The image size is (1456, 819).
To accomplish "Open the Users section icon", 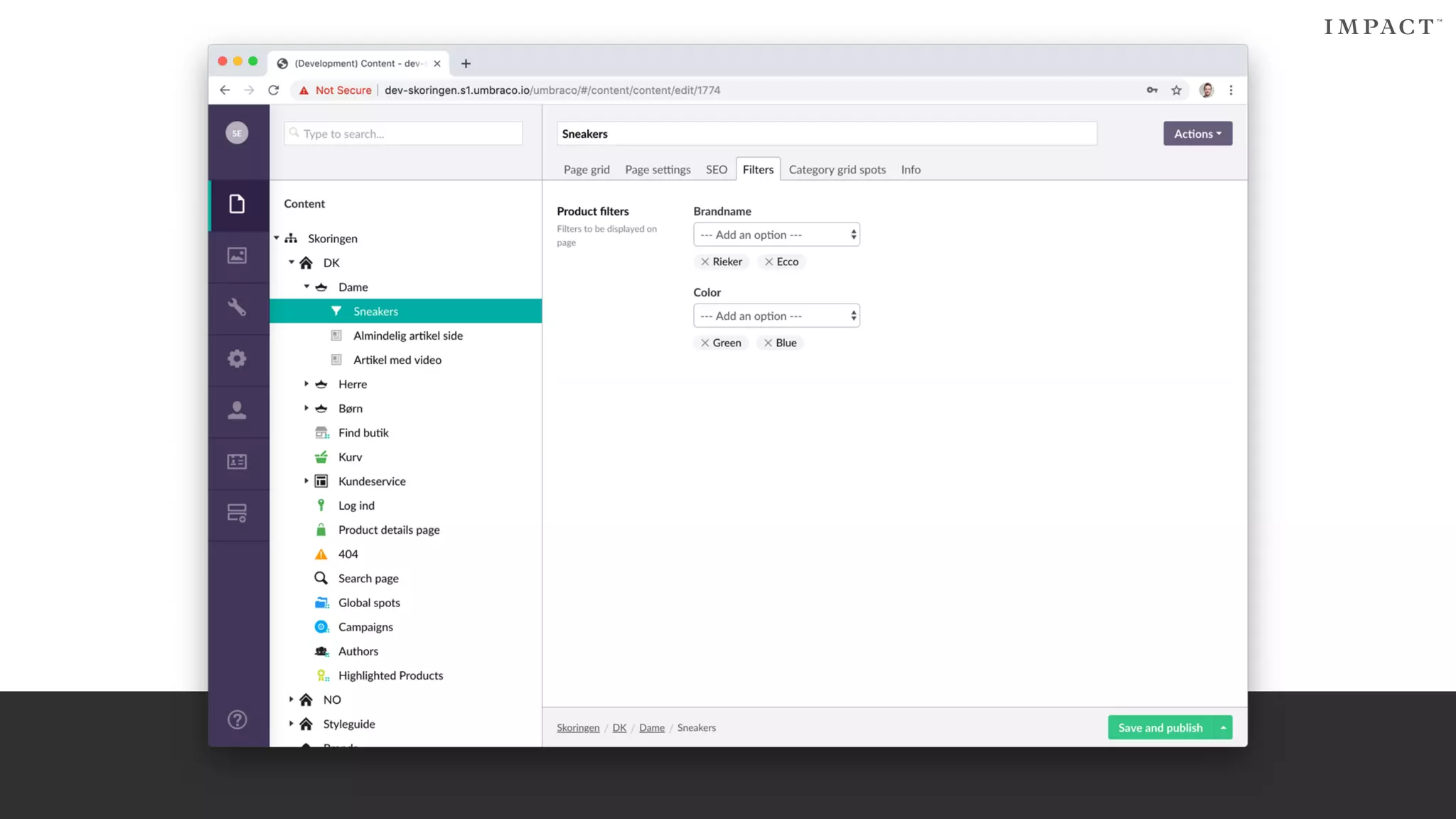I will pyautogui.click(x=237, y=410).
